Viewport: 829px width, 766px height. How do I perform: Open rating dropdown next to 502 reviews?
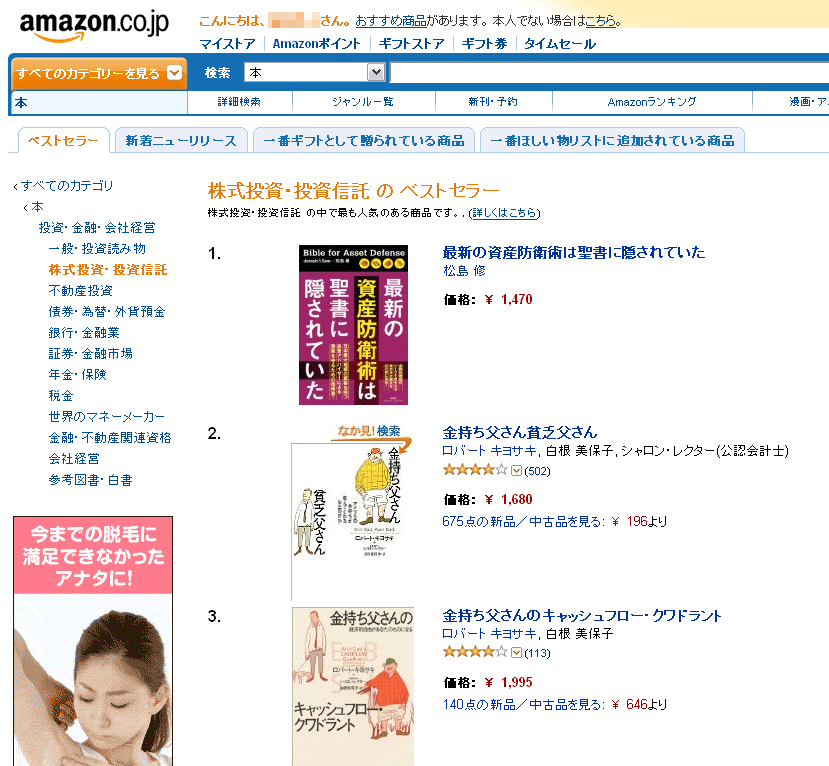click(x=517, y=470)
